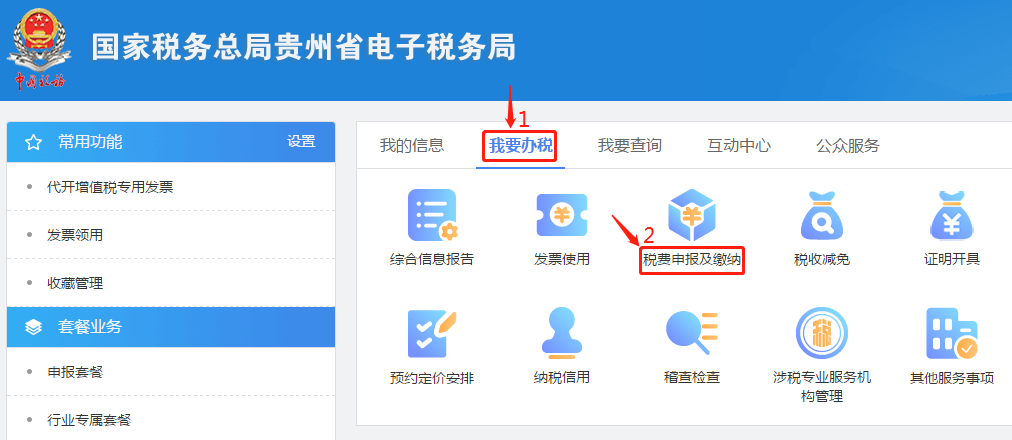Click the 国家税务总局贵州省电子税务局 title
The image size is (1012, 440).
point(303,47)
